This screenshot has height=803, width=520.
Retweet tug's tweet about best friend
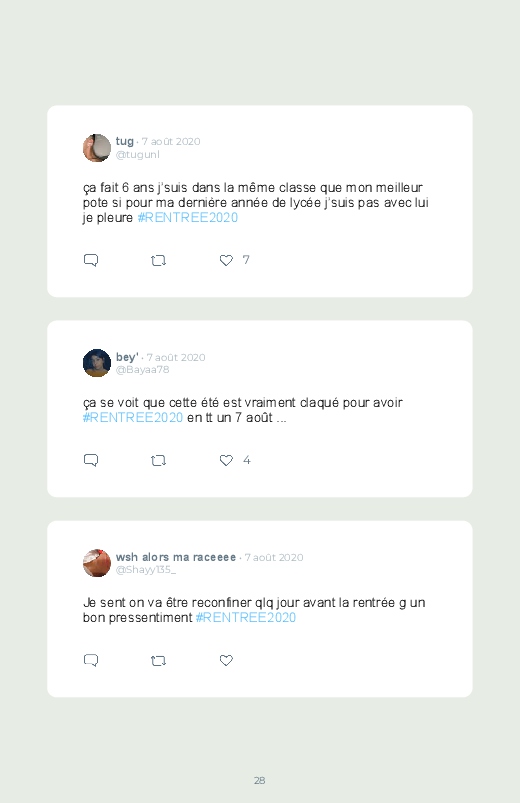tap(158, 261)
